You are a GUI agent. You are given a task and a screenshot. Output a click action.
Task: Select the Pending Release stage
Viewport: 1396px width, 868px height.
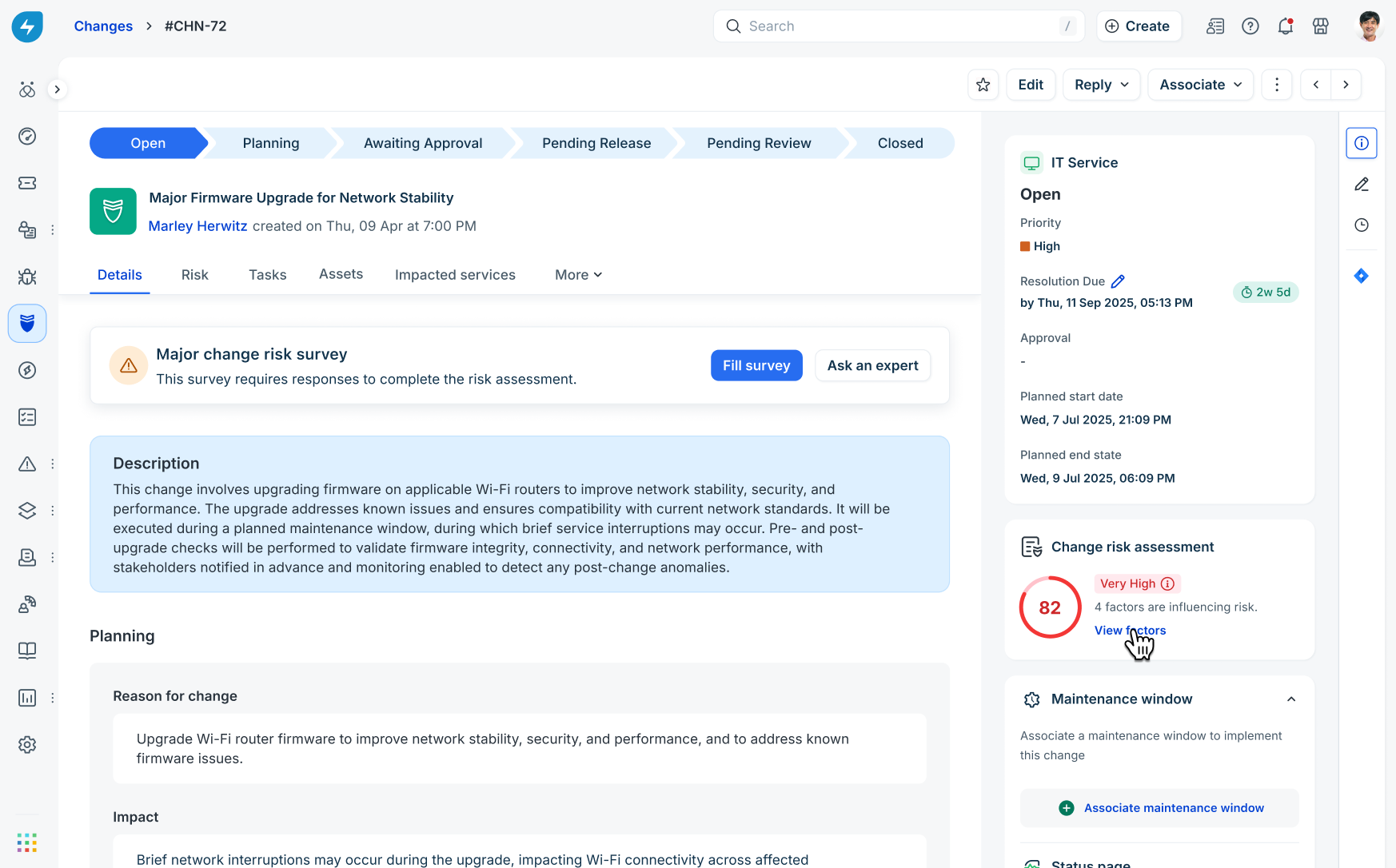596,143
